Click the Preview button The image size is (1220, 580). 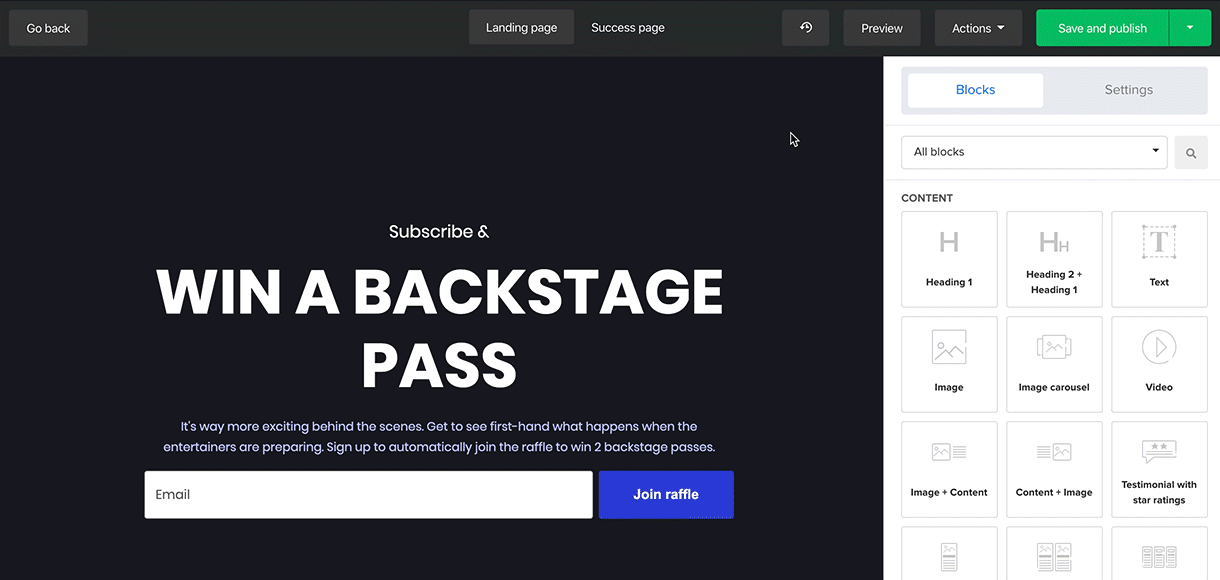pyautogui.click(x=881, y=28)
